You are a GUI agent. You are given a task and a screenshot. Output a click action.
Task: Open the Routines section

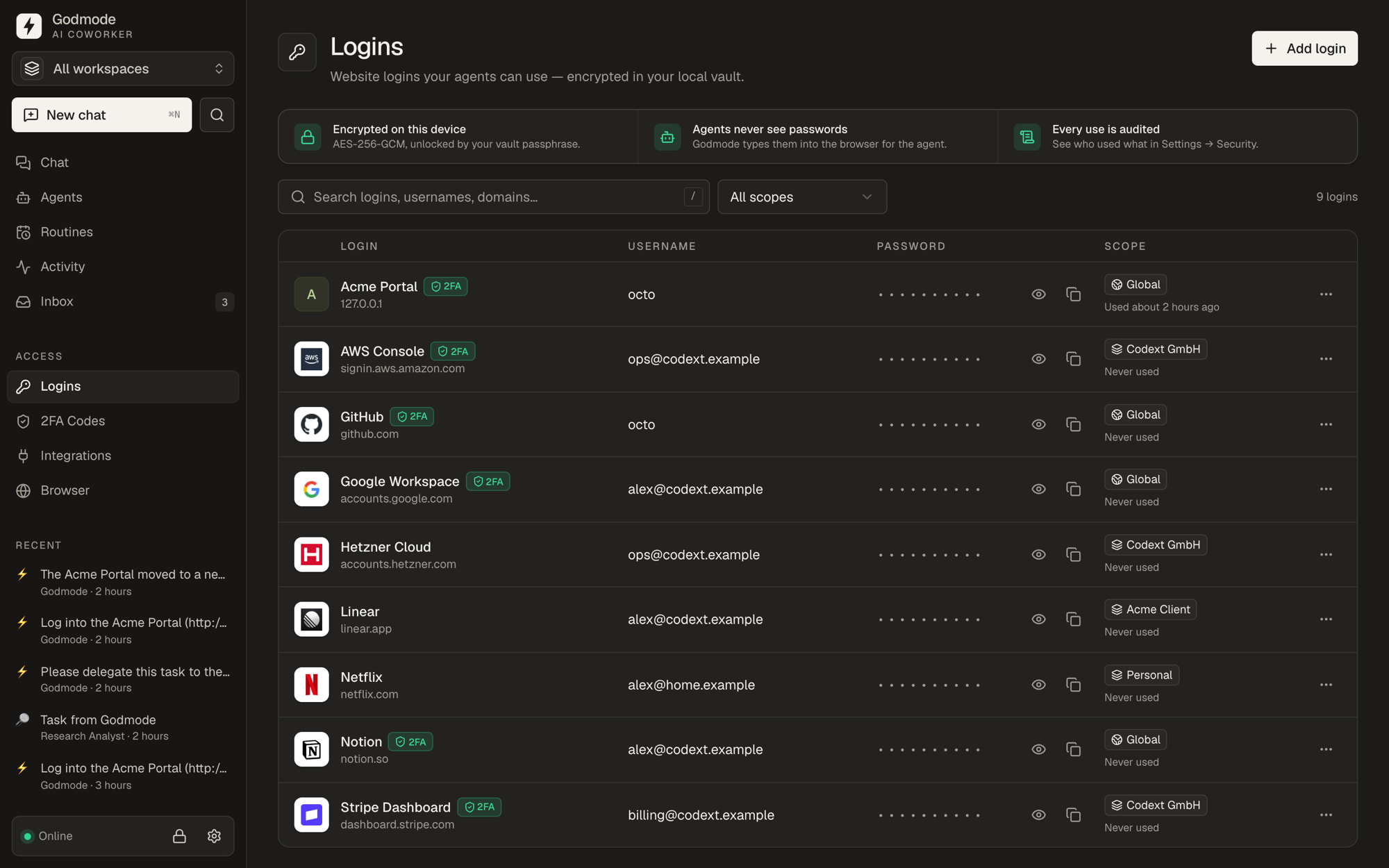click(123, 232)
